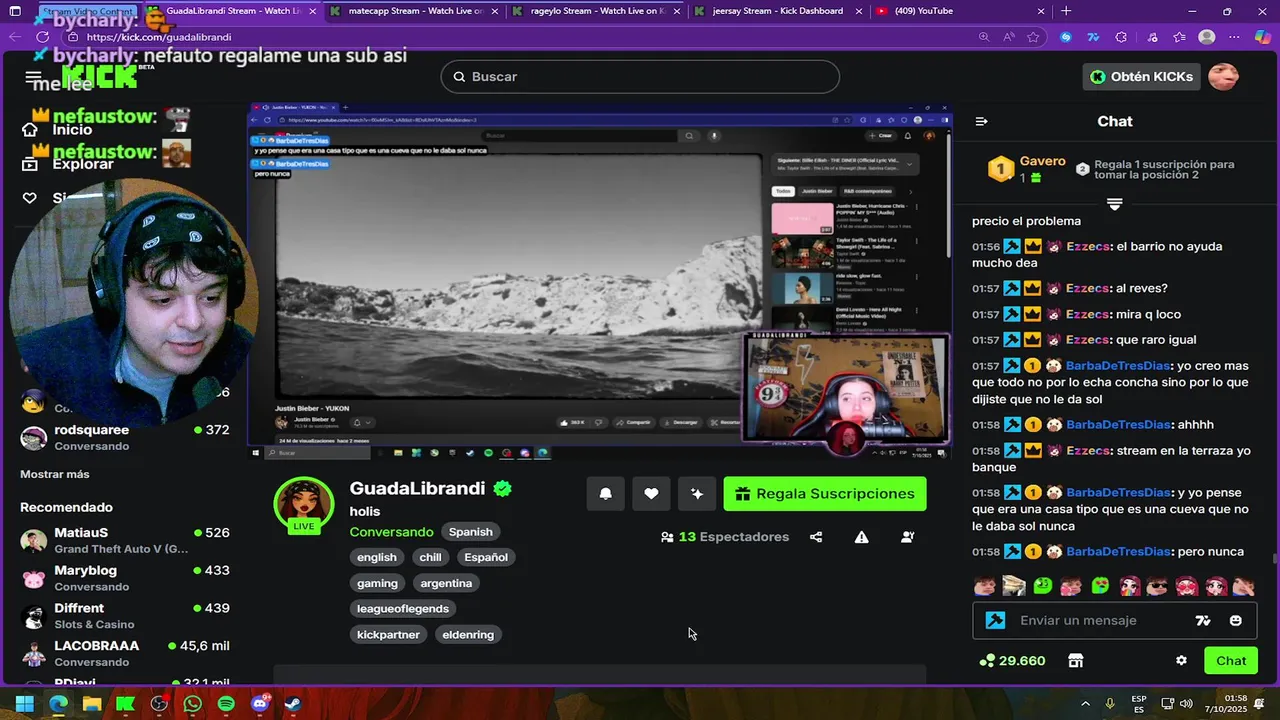Open the emoji picker in the message box
The height and width of the screenshot is (720, 1280).
(x=1235, y=620)
